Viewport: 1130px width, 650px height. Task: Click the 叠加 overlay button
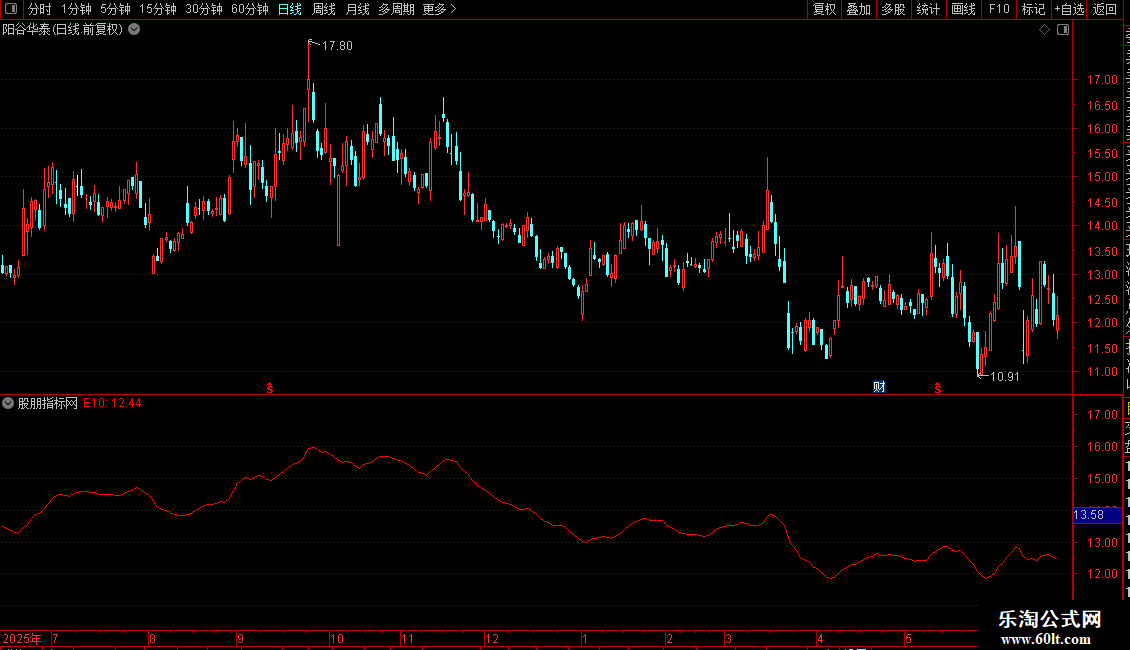858,9
